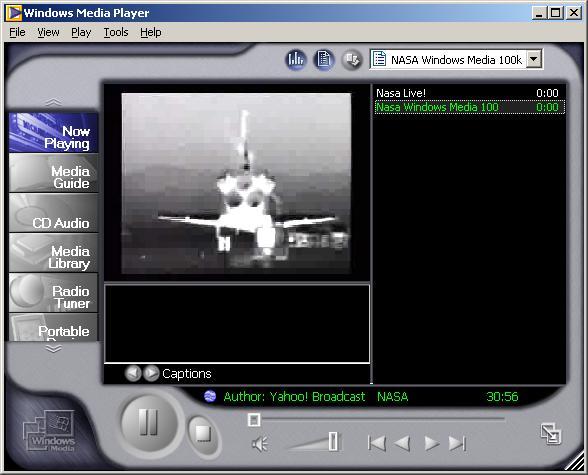Image resolution: width=588 pixels, height=475 pixels.
Task: Switch to the Media Guide tab
Action: coord(53,173)
